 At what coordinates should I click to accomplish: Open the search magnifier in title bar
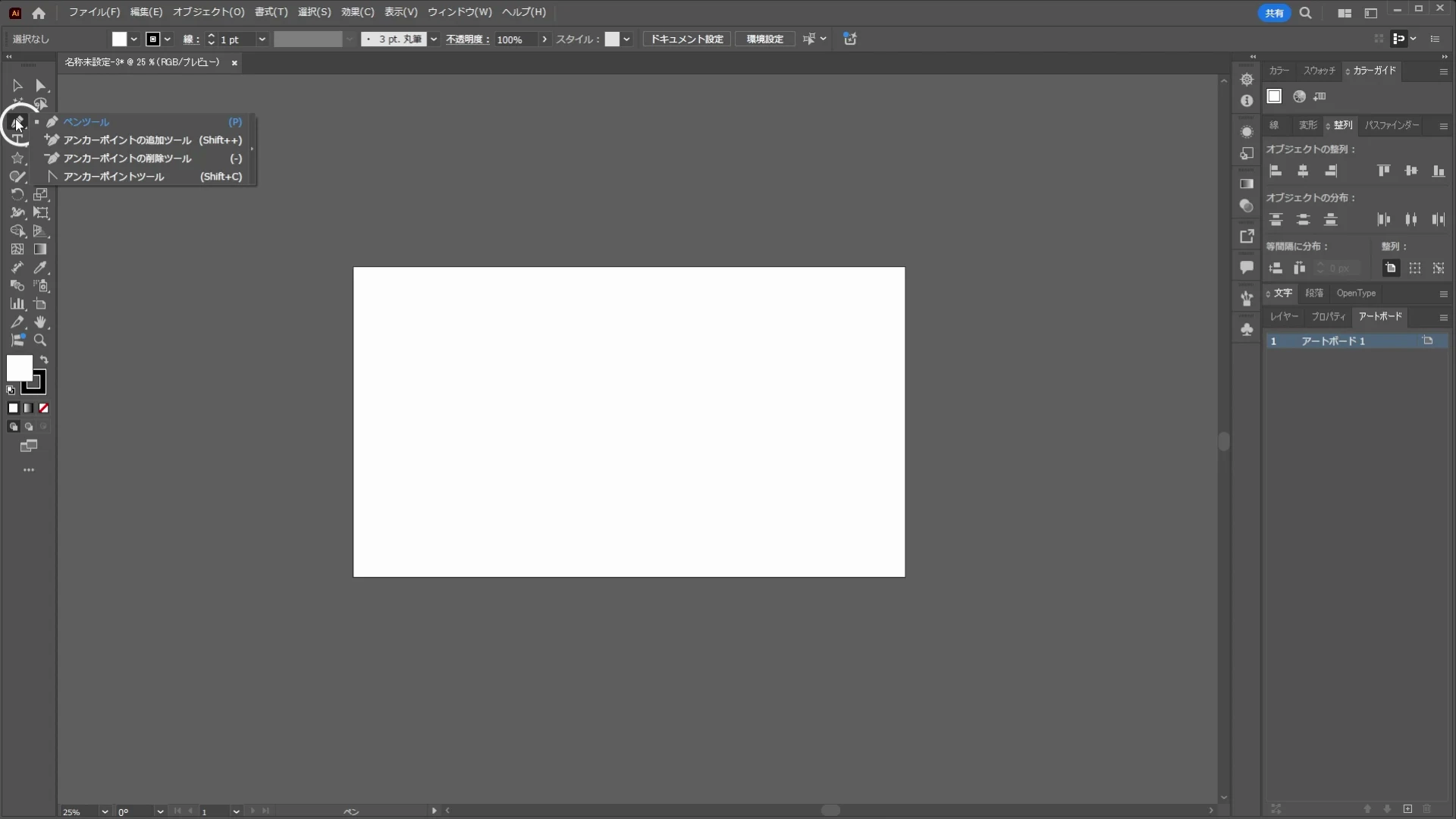(x=1305, y=13)
